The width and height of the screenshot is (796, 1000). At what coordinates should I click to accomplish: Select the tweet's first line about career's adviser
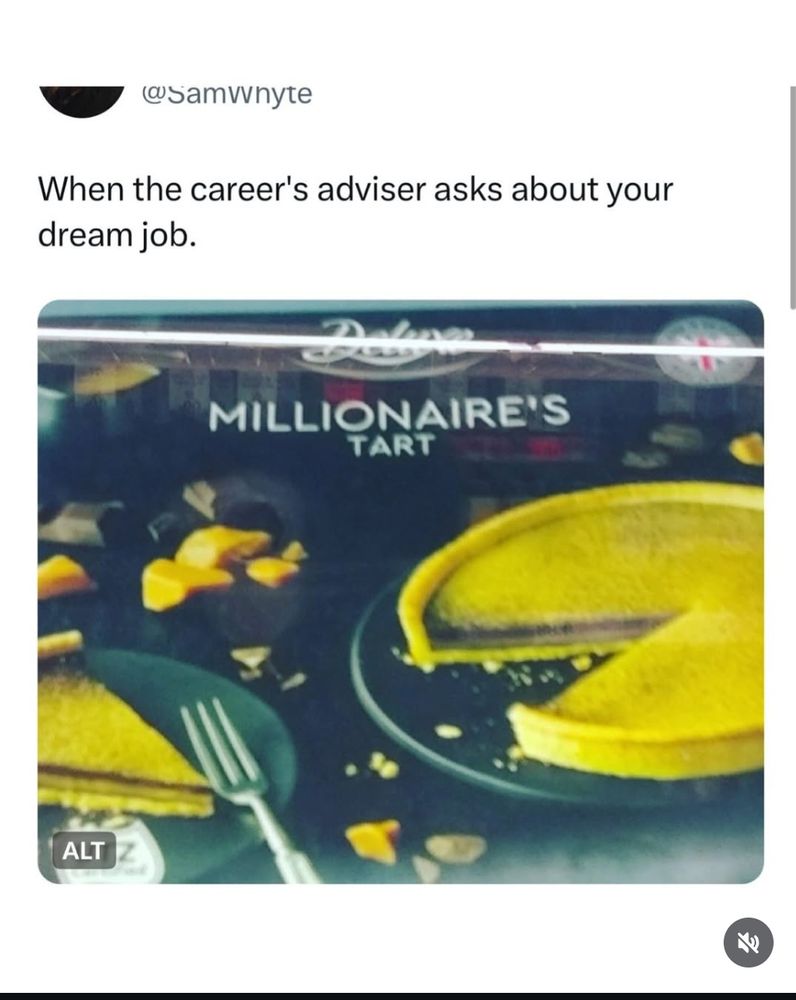coord(355,190)
